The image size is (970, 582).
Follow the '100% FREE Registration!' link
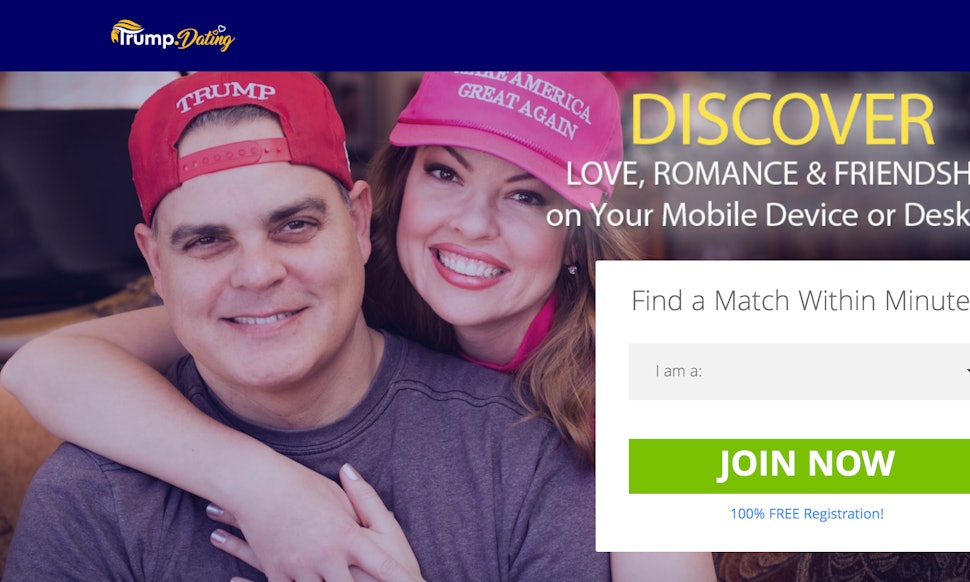point(807,513)
